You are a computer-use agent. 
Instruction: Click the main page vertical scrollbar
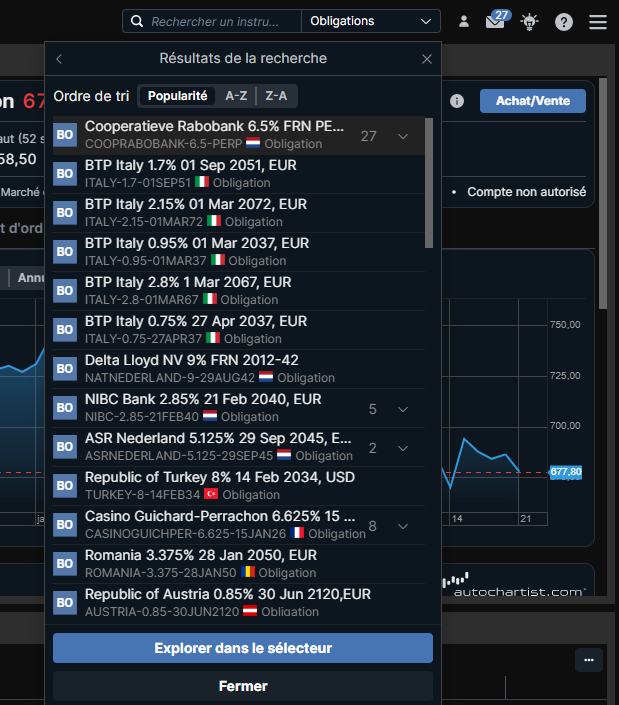point(603,193)
